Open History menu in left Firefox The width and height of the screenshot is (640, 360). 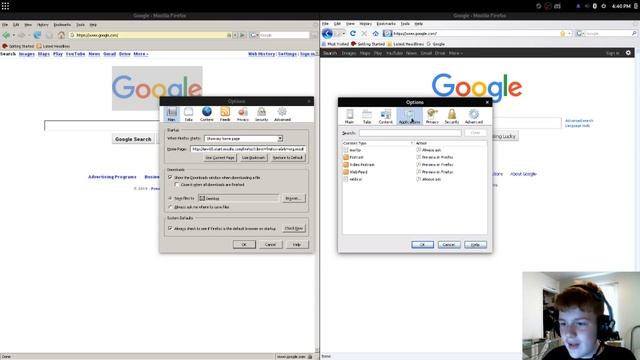(x=42, y=24)
